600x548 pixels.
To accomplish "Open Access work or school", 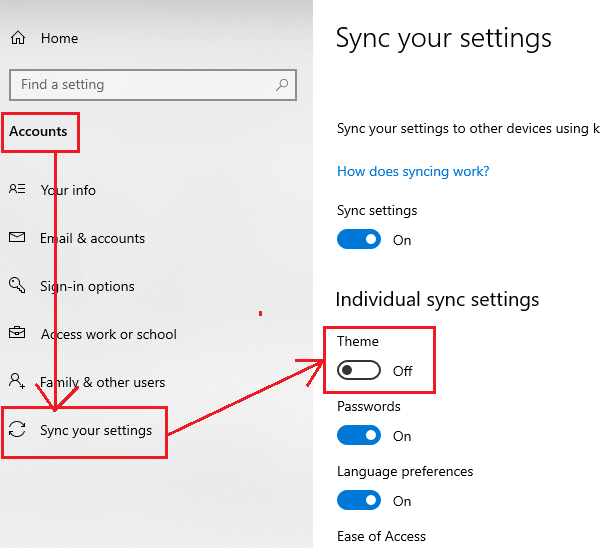I will tap(108, 334).
